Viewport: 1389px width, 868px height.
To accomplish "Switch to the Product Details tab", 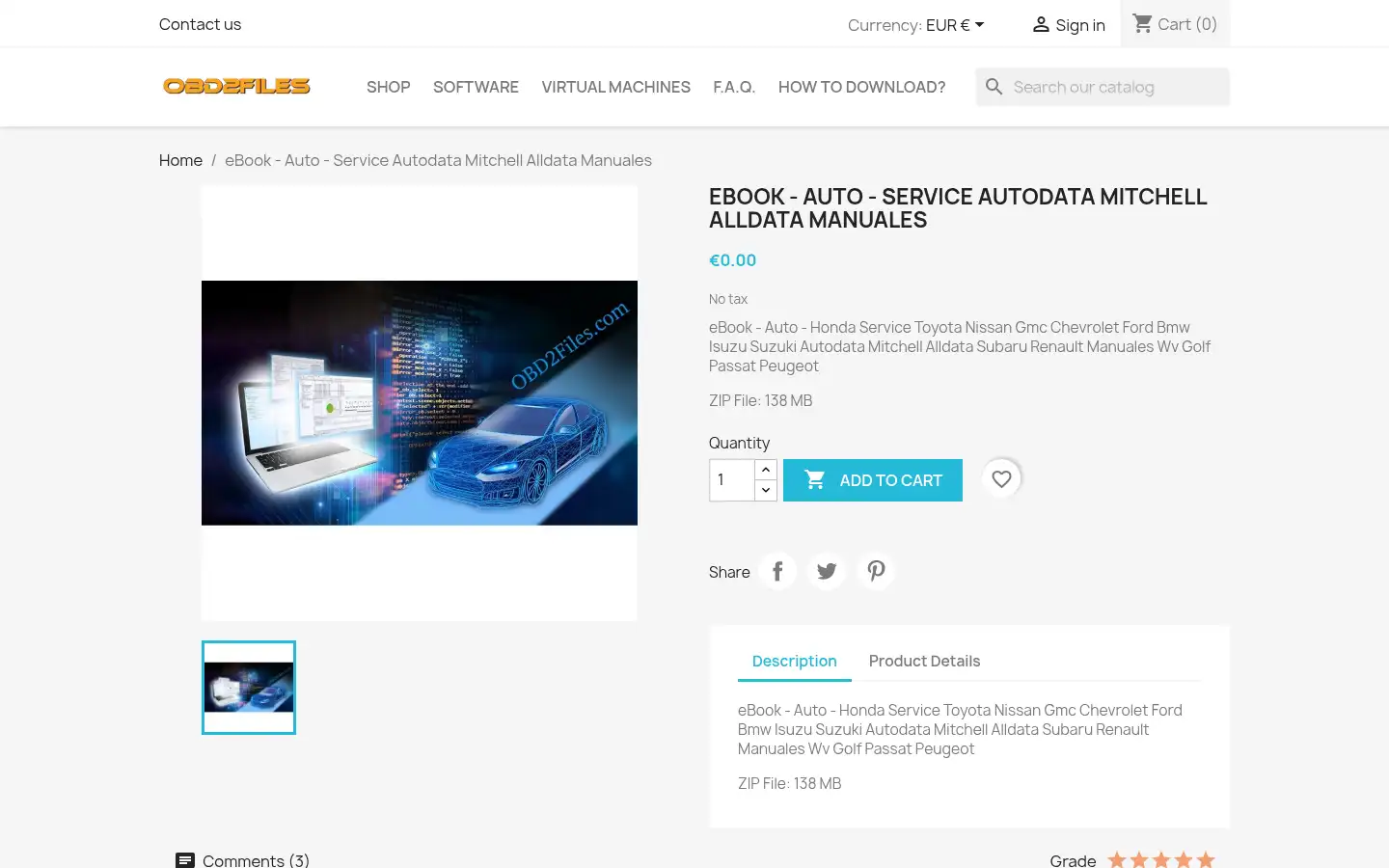I will point(924,661).
